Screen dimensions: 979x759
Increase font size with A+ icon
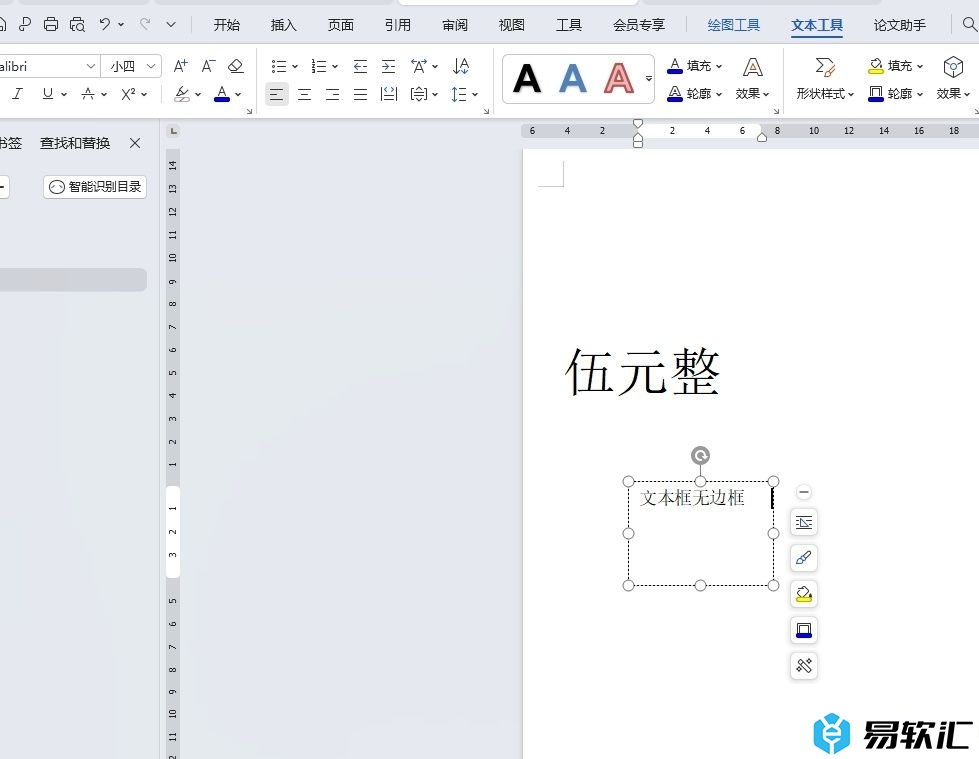(180, 66)
